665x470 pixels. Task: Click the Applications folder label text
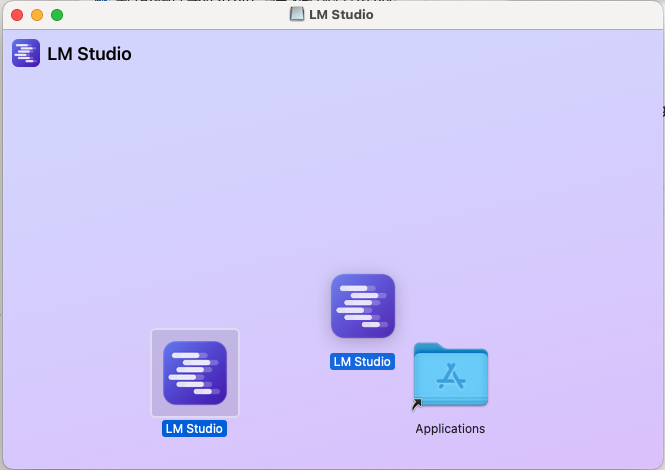(x=450, y=428)
